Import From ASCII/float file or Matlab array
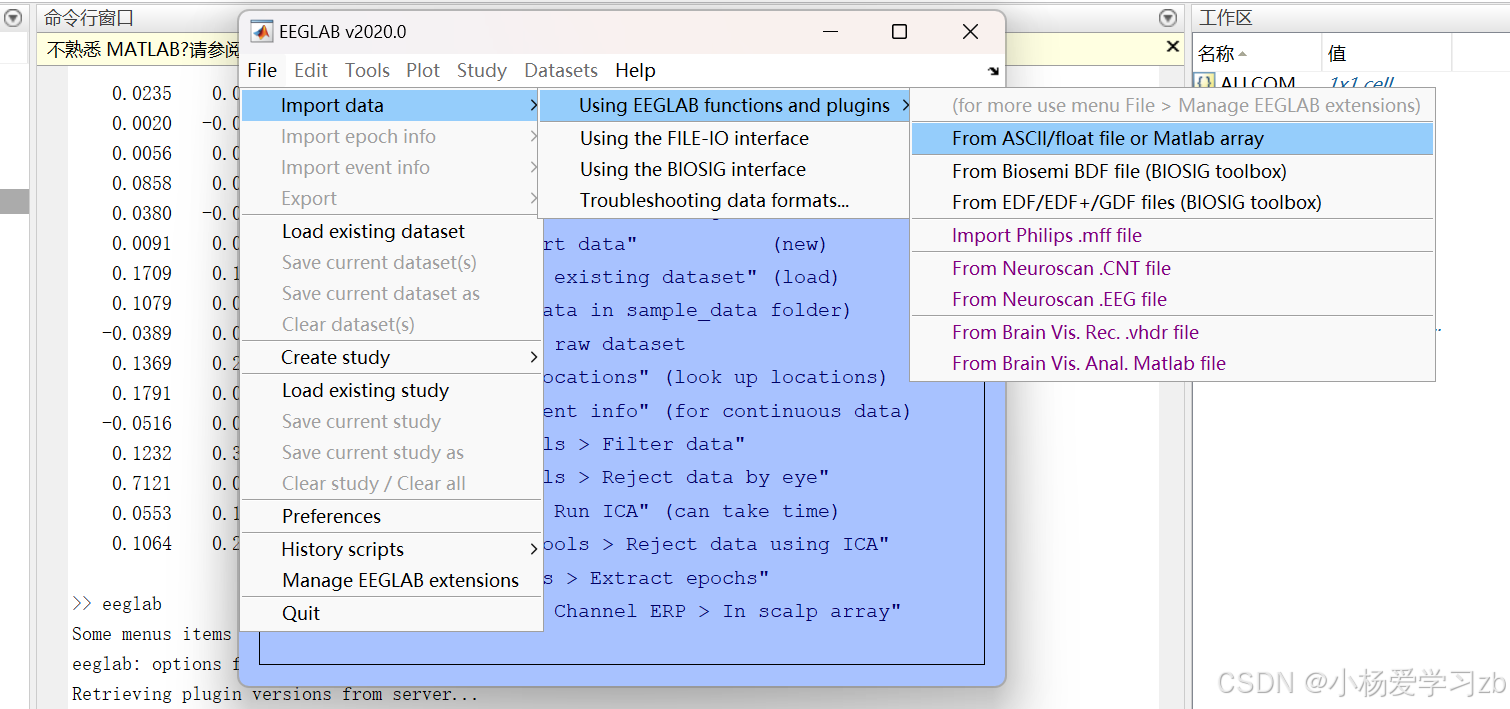Screen dimensions: 1510x709 pos(1172,138)
